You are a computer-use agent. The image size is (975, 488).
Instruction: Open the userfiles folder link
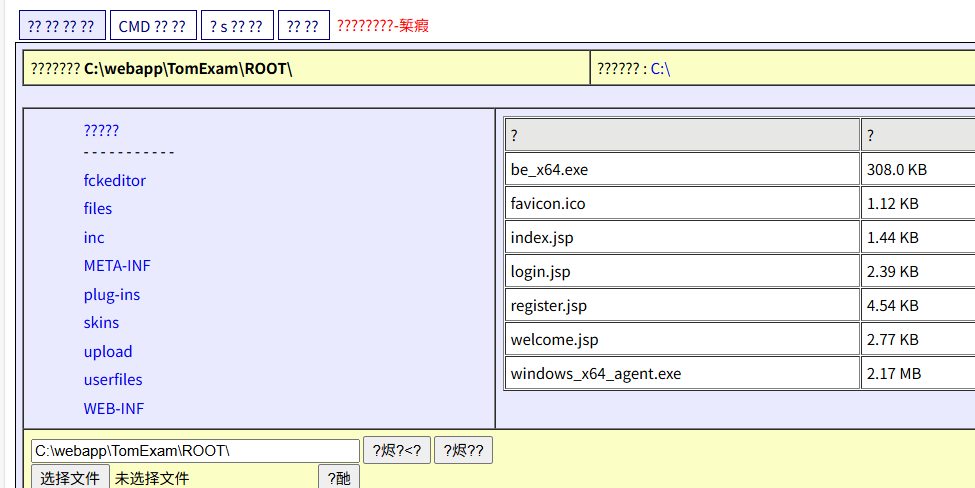click(x=113, y=380)
